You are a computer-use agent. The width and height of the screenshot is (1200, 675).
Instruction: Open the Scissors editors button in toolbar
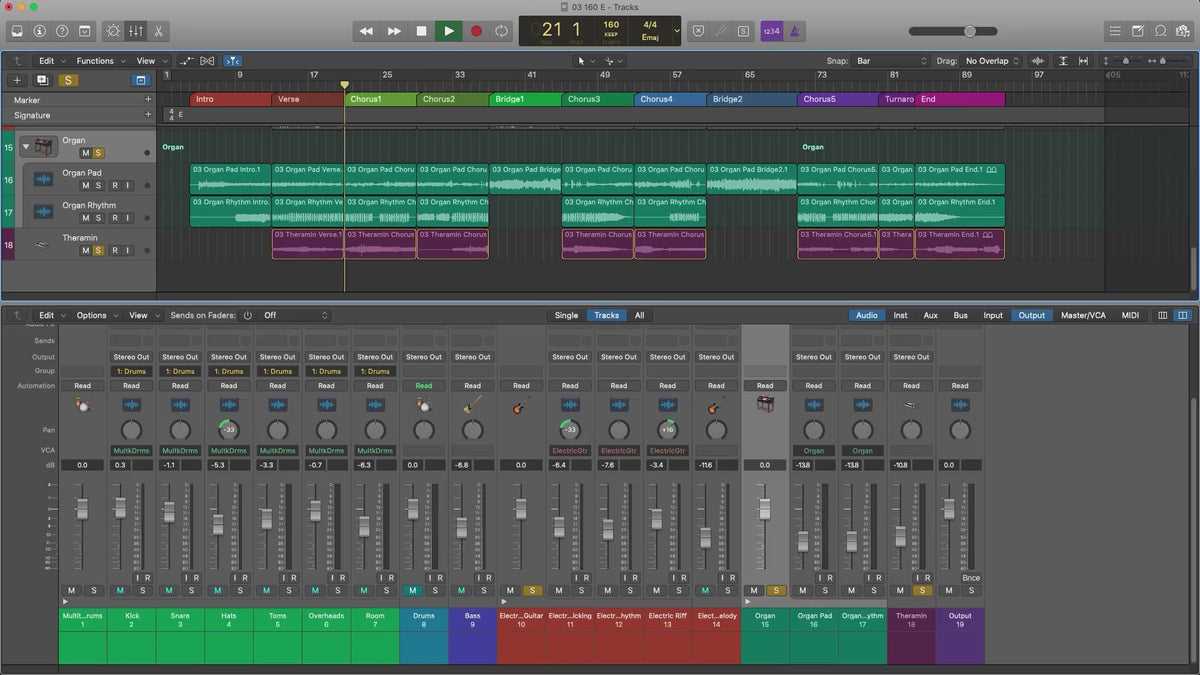[x=159, y=31]
